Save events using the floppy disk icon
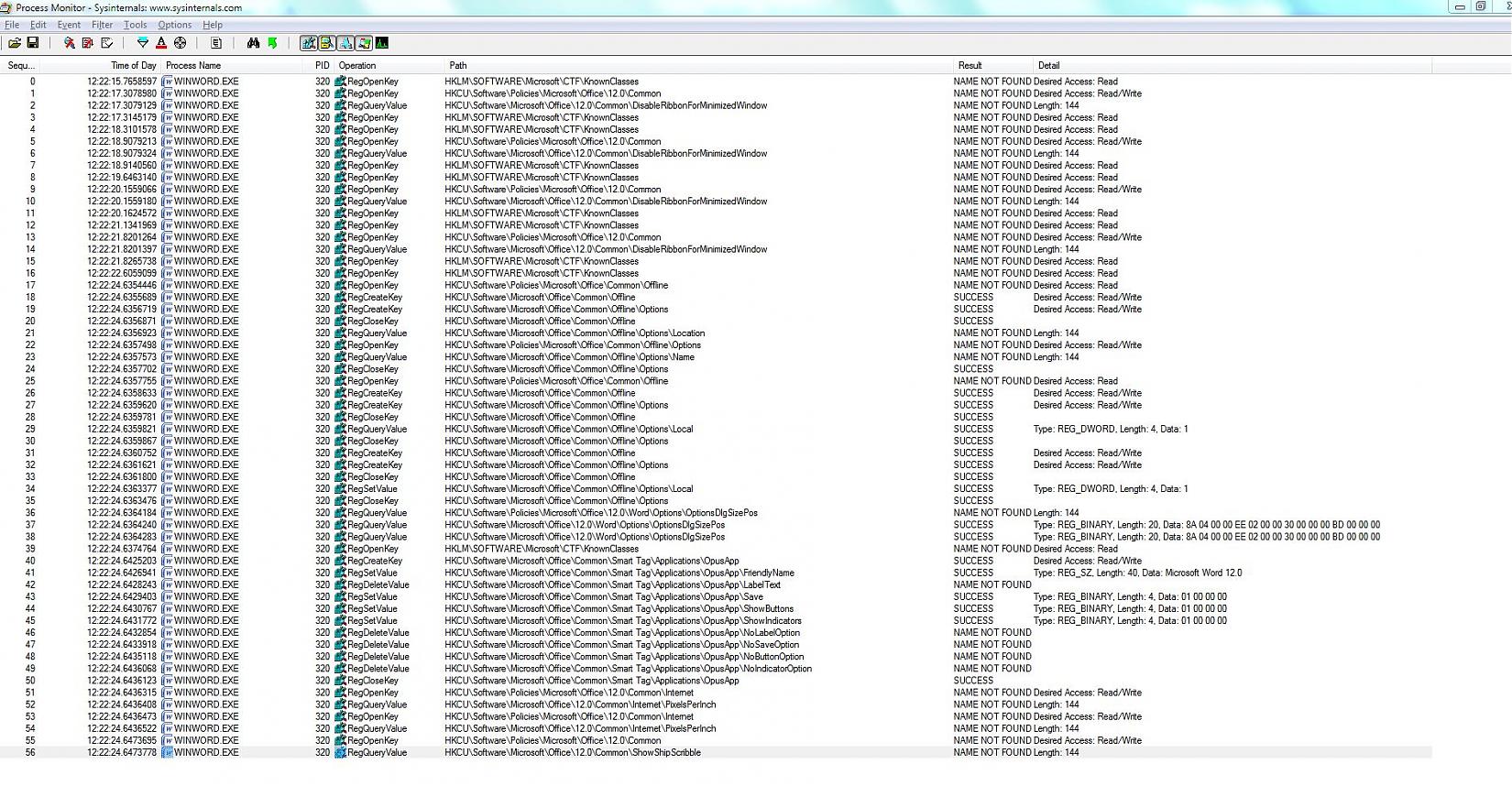The height and width of the screenshot is (786, 1512). [33, 43]
